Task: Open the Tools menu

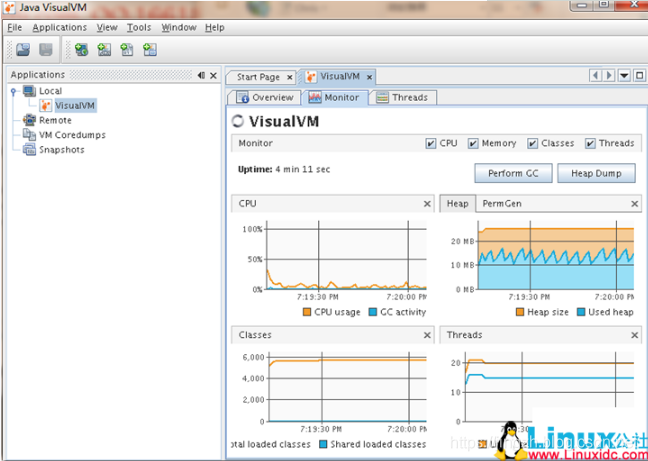Action: (139, 28)
